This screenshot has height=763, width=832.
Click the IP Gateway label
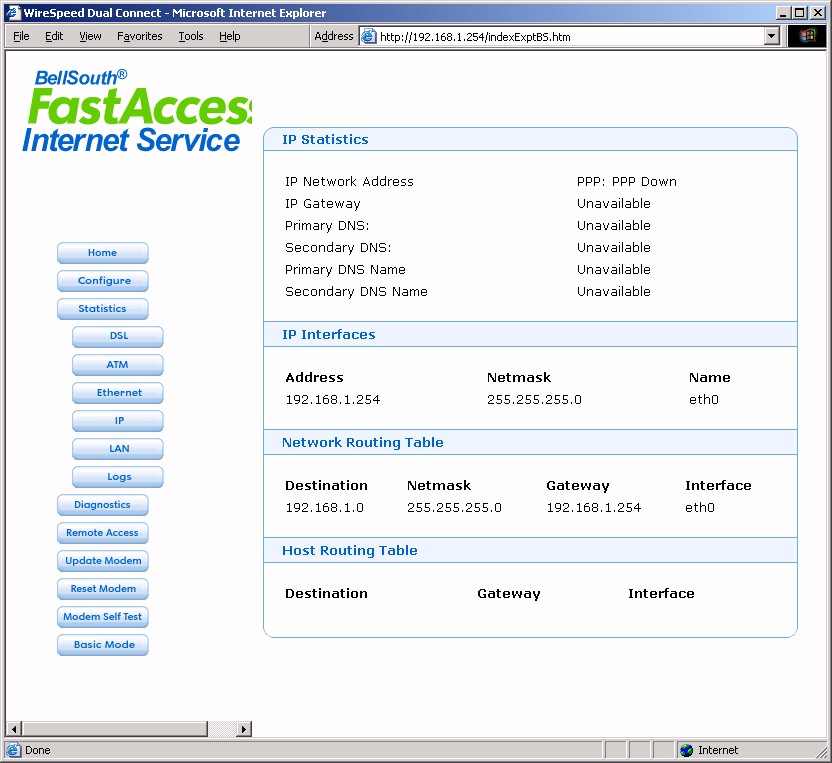point(323,204)
